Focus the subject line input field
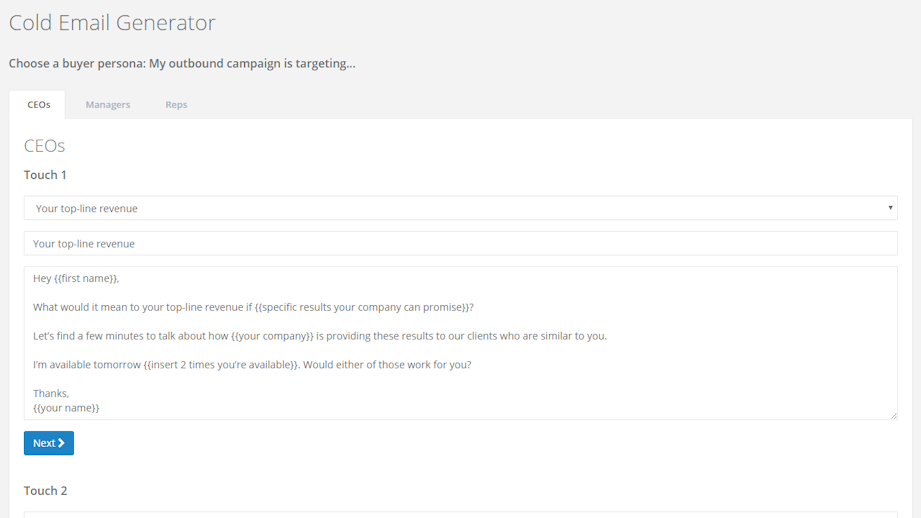 click(460, 243)
